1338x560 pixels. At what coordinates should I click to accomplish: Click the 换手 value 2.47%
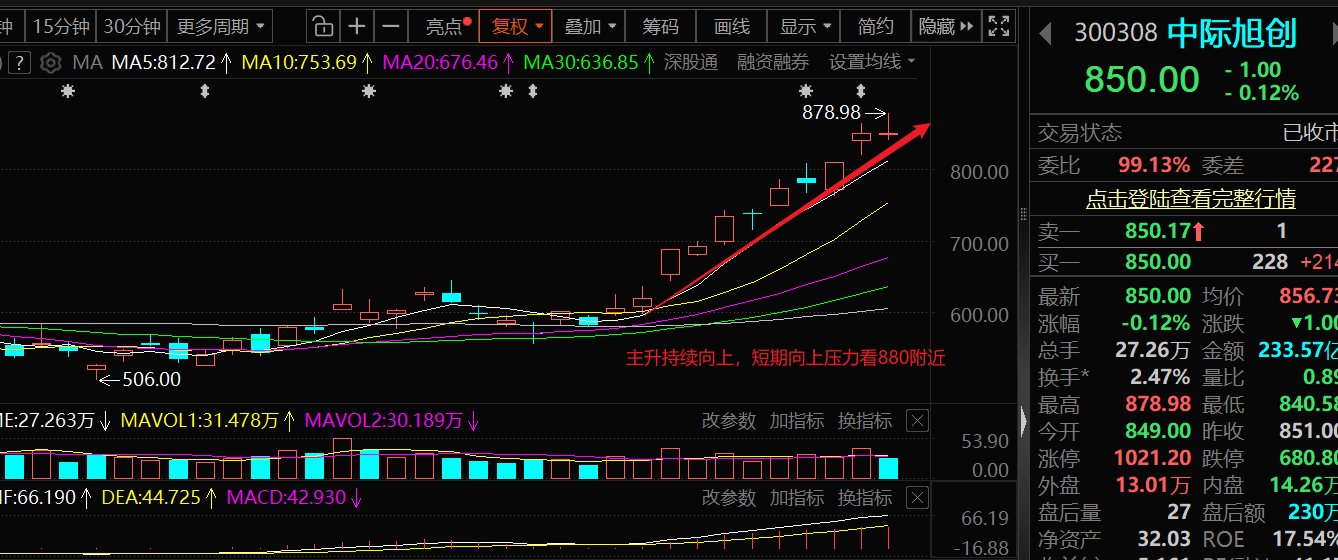click(1160, 377)
